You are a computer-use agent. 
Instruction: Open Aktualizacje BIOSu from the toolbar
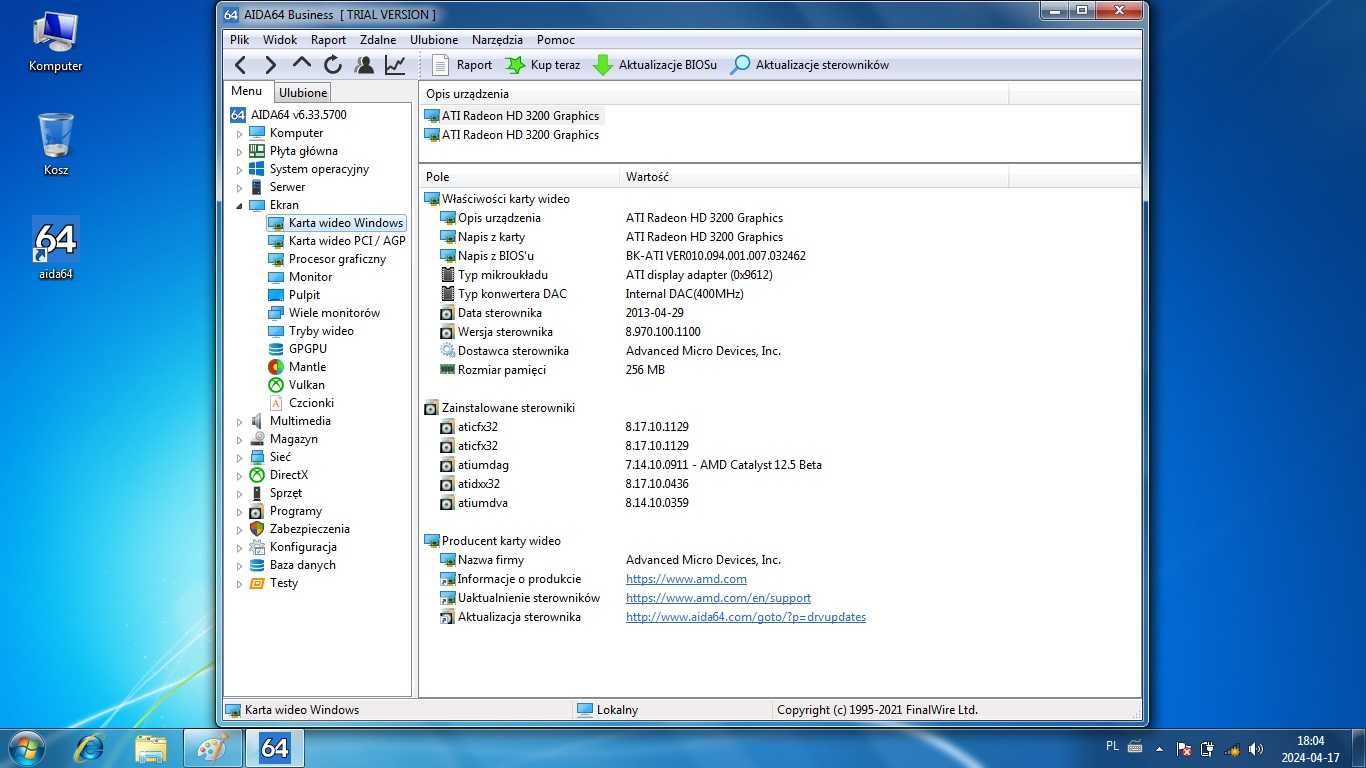click(655, 65)
